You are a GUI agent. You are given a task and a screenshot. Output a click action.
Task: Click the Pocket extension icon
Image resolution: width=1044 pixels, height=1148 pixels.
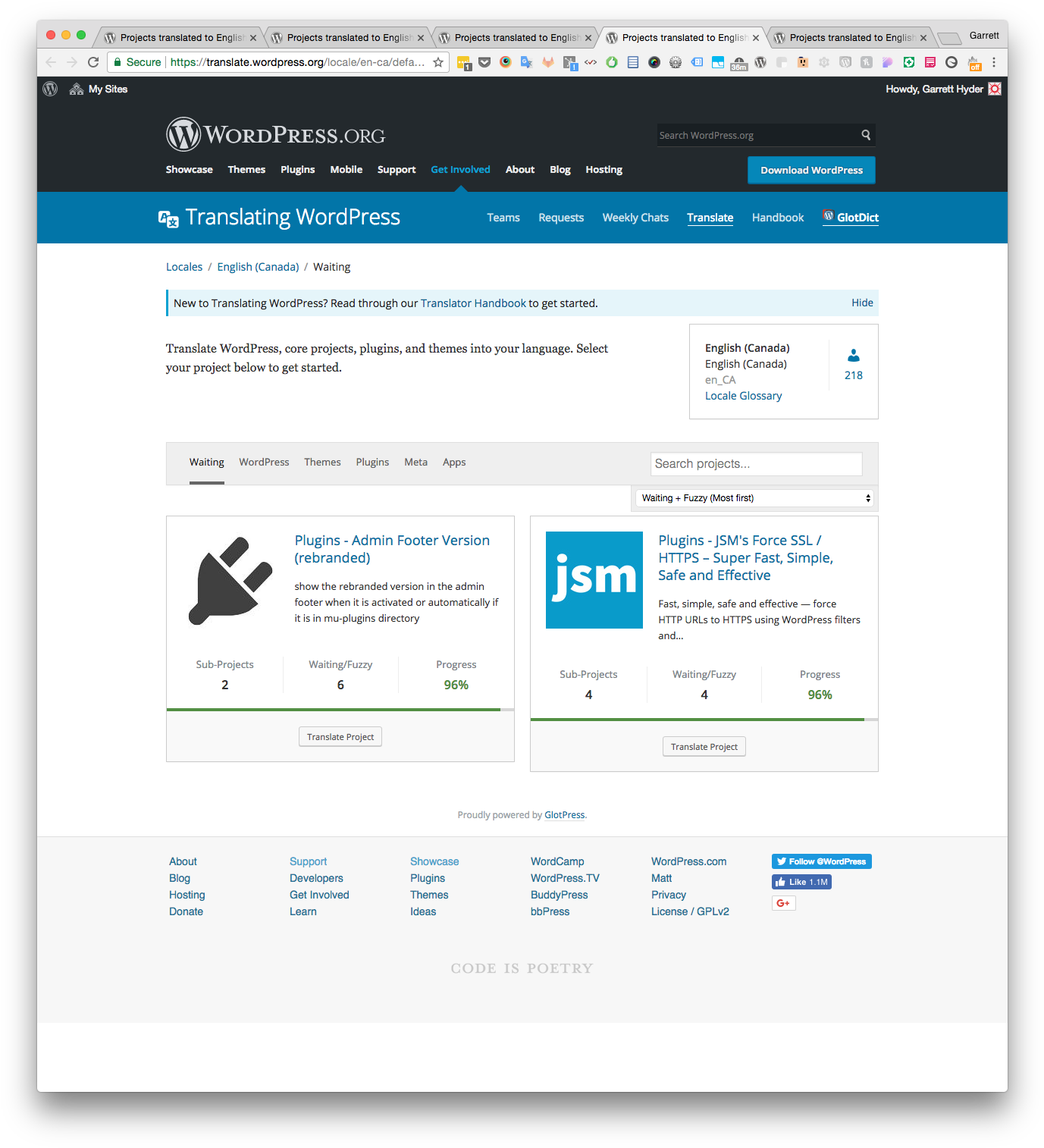pos(484,62)
